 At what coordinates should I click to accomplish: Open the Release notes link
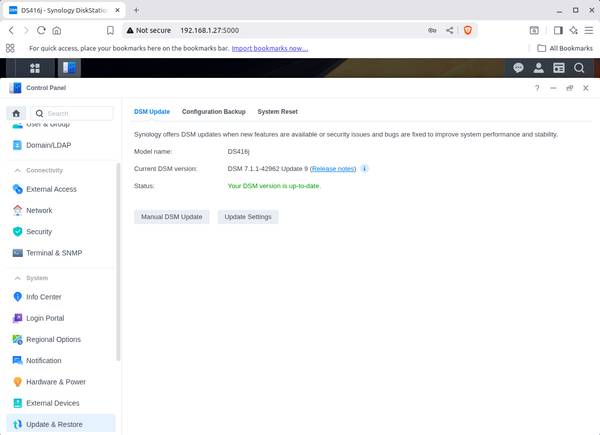pyautogui.click(x=333, y=168)
